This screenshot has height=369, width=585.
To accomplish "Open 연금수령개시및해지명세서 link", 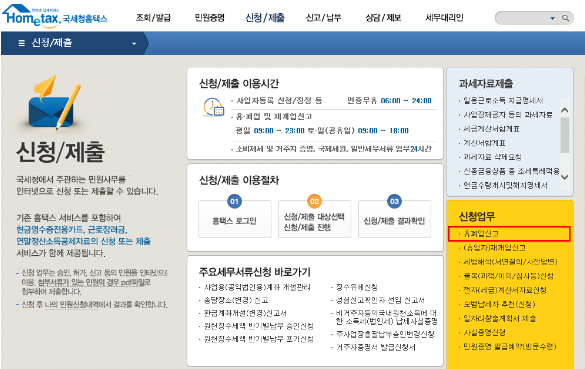I will pos(505,185).
